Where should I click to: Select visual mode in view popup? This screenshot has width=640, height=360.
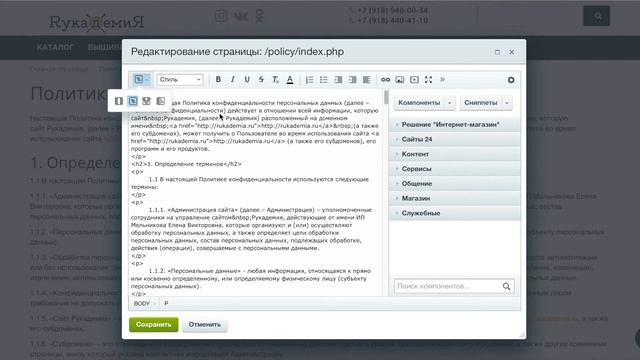[119, 101]
